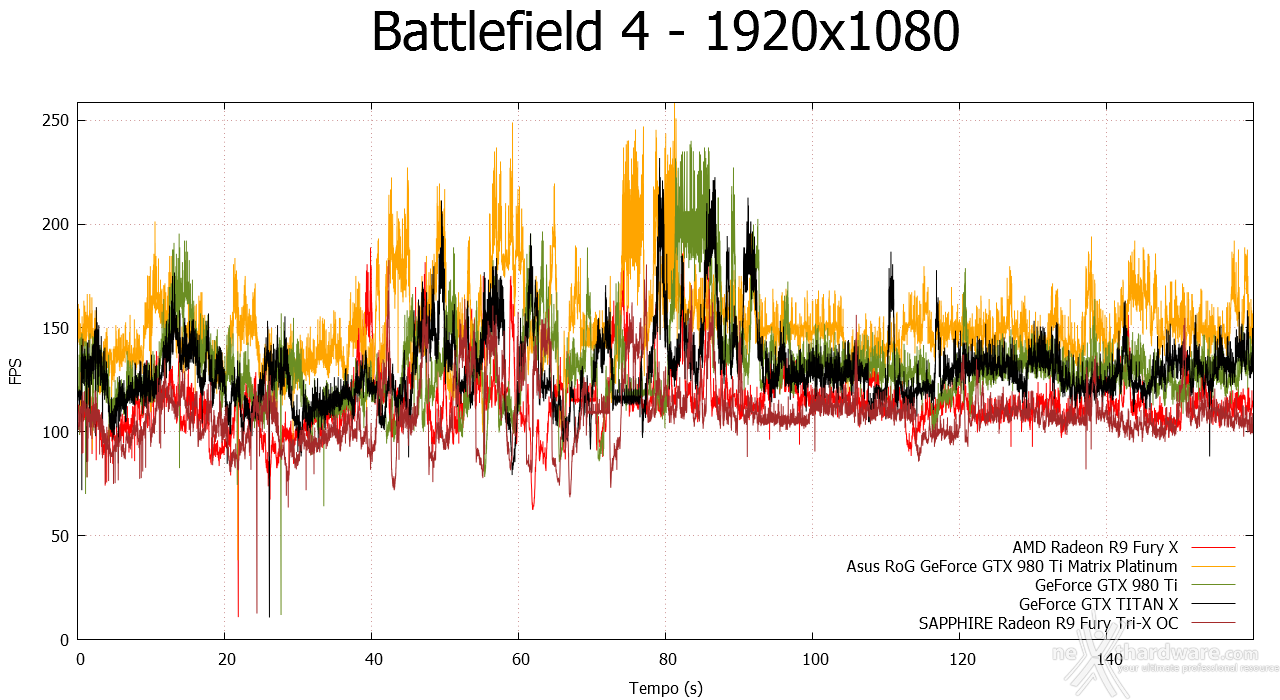The height and width of the screenshot is (700, 1280).
Task: Click the green line sample beside GeForce GTX 980 Ti
Action: click(1212, 585)
